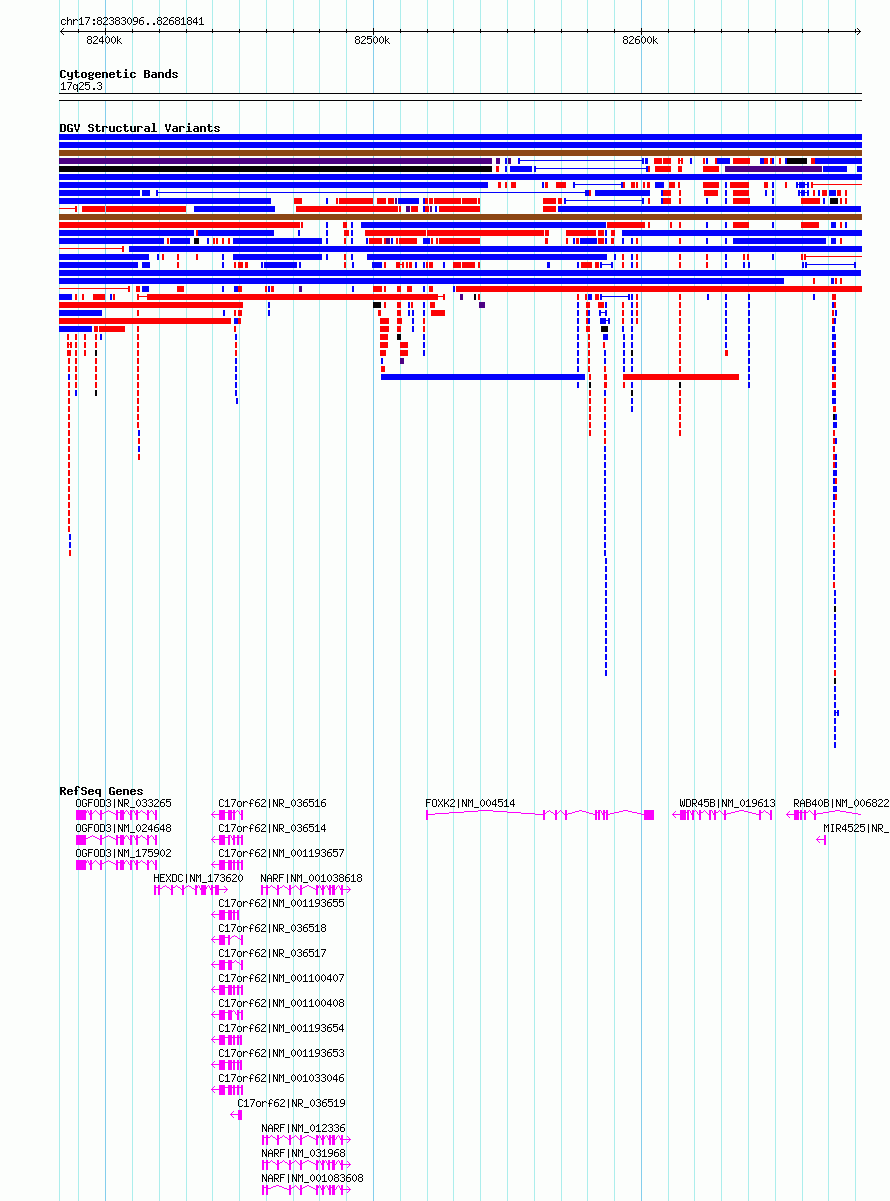
Task: Click the RAB40B|NM_006822 gene label
Action: coord(841,803)
